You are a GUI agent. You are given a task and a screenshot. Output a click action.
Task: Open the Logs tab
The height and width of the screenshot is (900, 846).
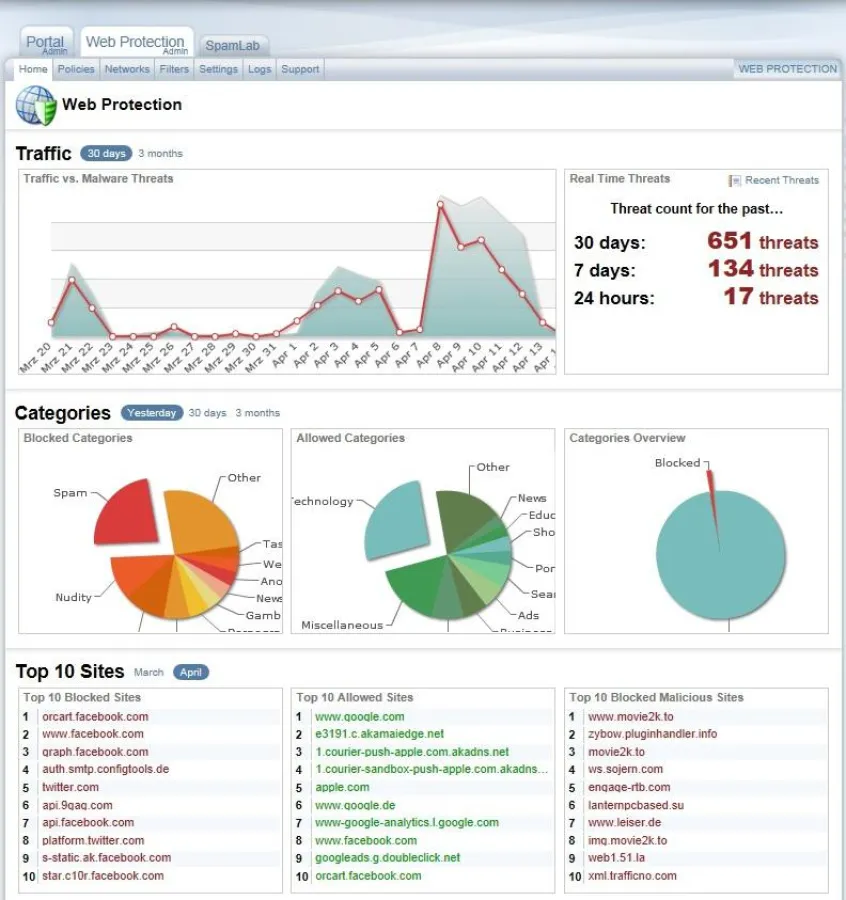259,69
